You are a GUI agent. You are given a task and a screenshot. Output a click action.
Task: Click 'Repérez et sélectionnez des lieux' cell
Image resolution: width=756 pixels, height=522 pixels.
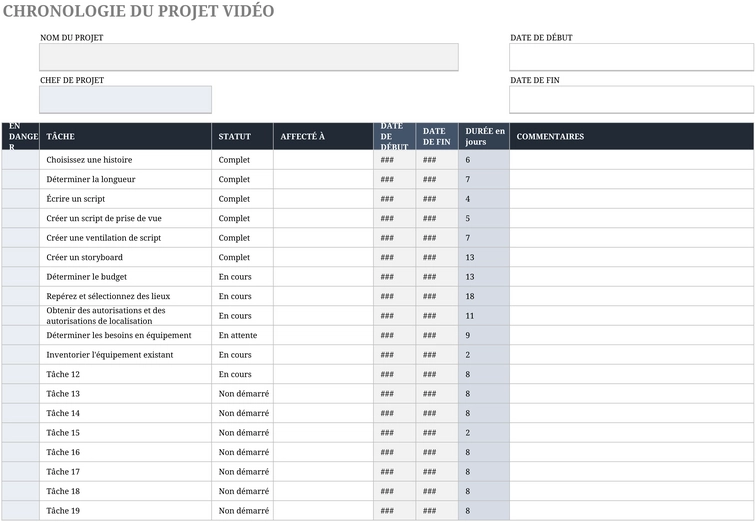coord(125,296)
